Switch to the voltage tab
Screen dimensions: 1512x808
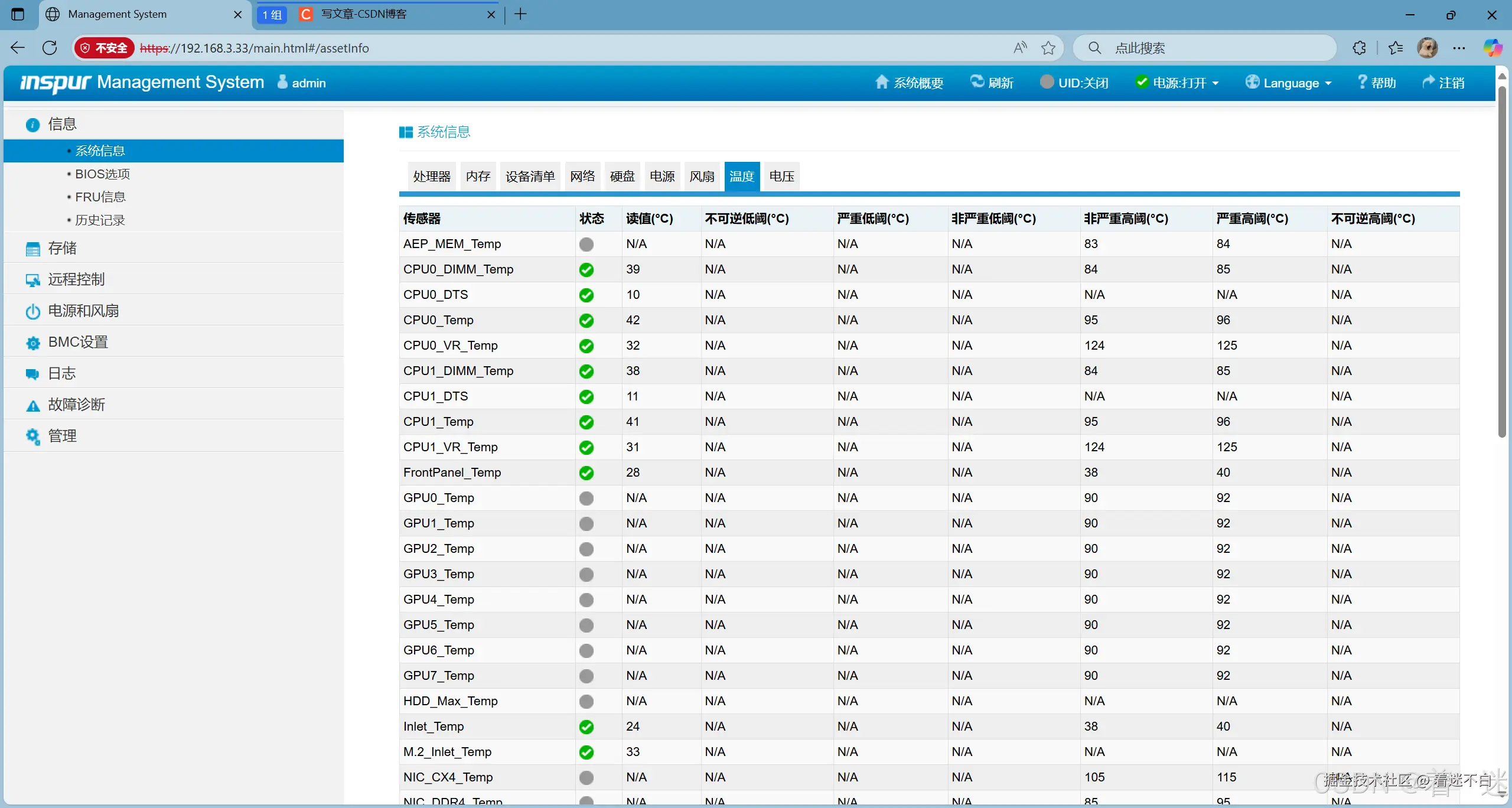click(x=781, y=176)
